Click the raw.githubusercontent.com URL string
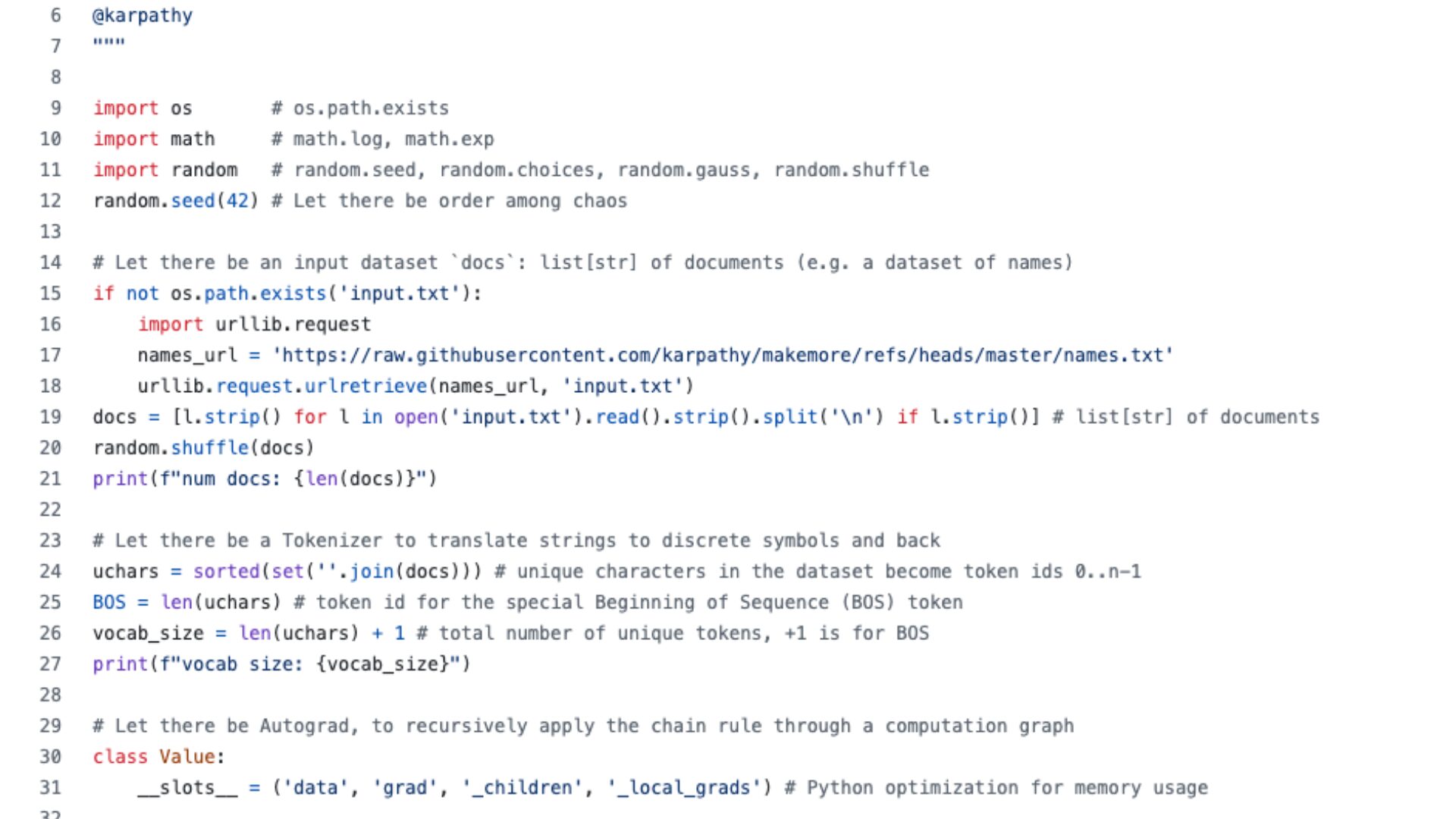The width and height of the screenshot is (1456, 819). [x=723, y=355]
